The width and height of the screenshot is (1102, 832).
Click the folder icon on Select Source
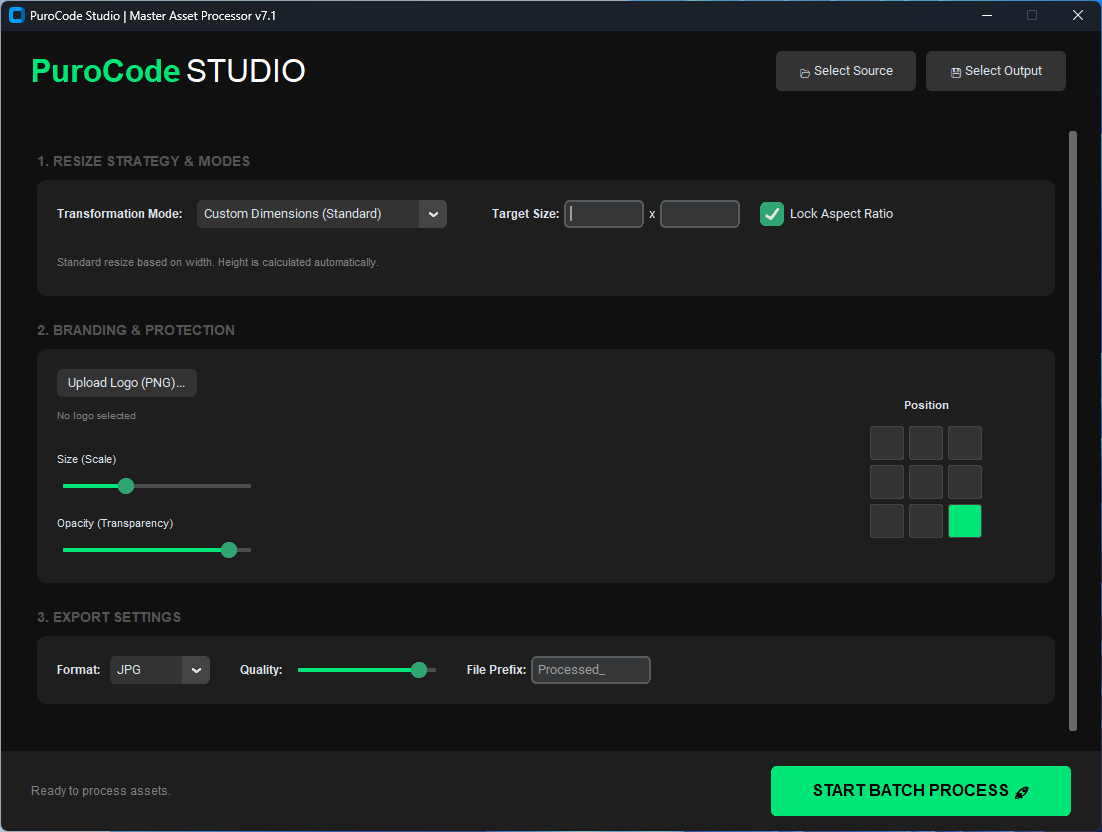click(x=805, y=71)
